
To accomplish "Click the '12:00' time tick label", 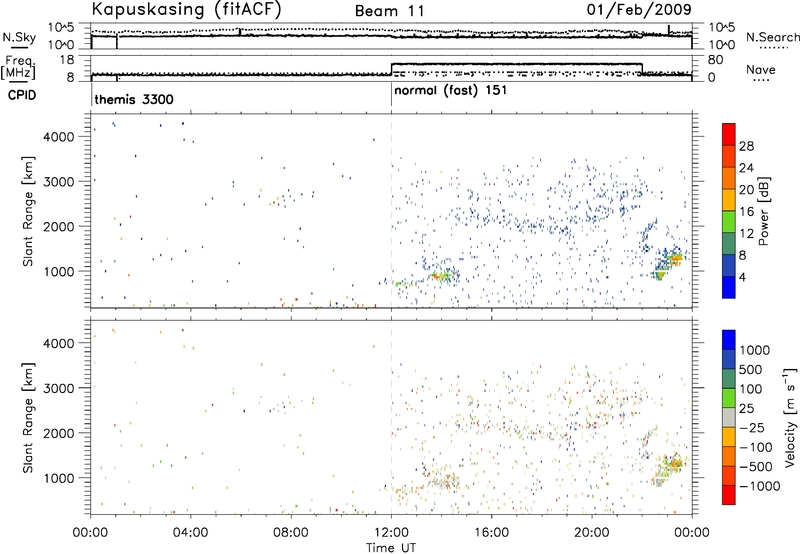I will (x=391, y=533).
